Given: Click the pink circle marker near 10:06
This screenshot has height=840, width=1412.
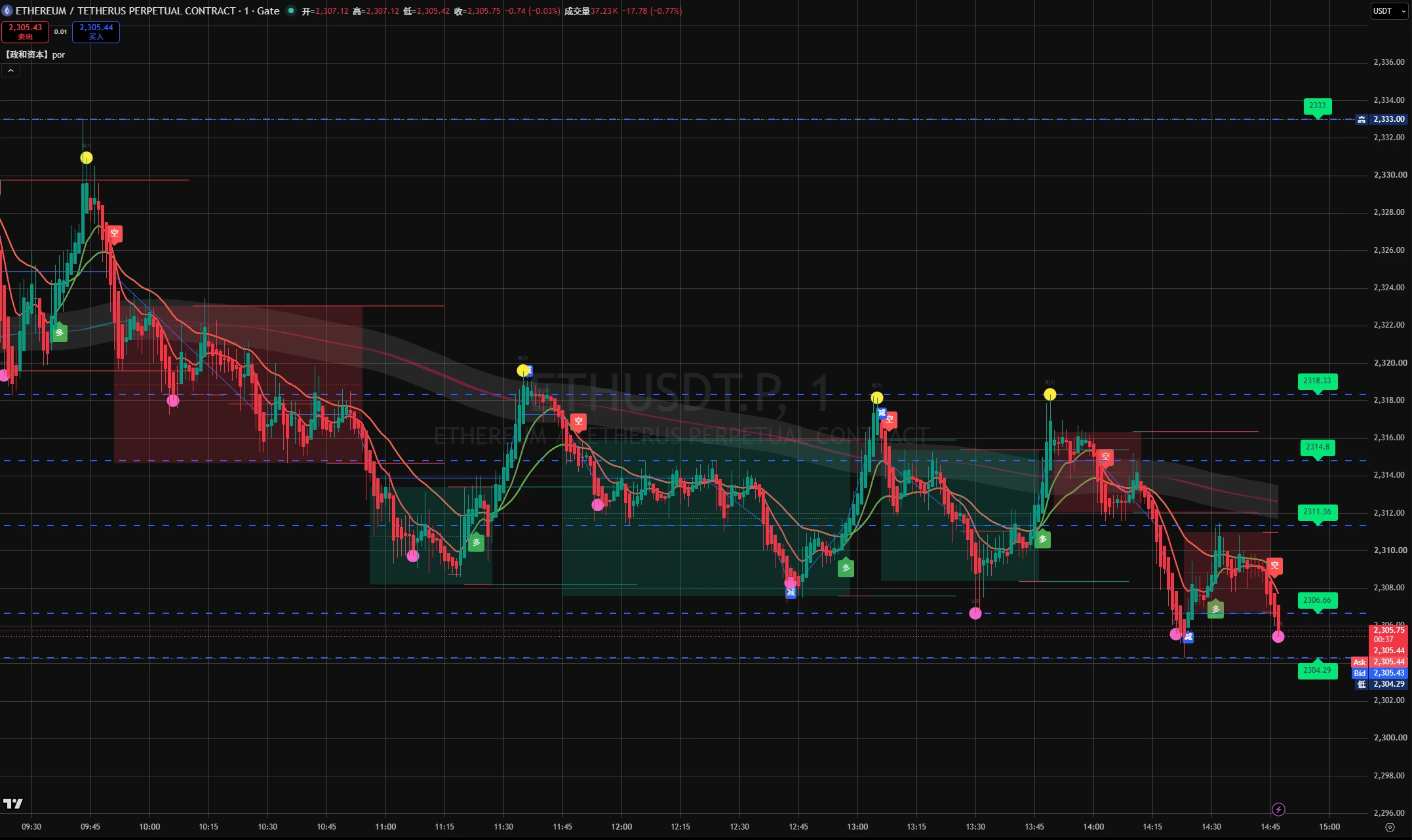Looking at the screenshot, I should pos(173,401).
